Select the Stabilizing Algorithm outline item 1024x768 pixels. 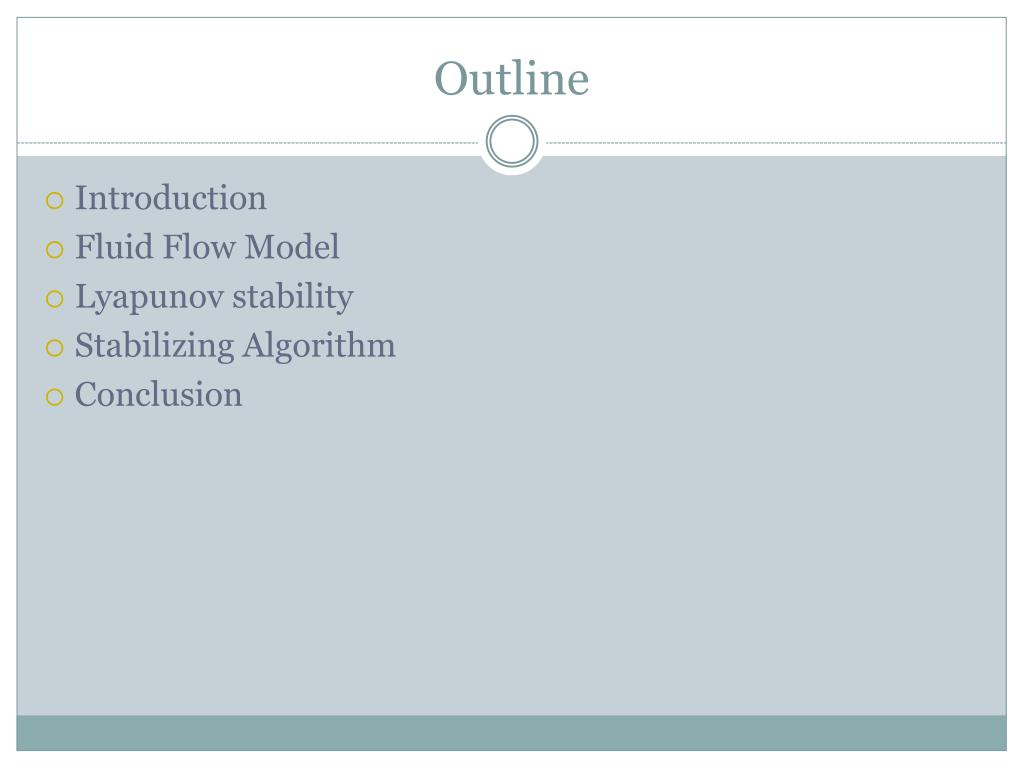pos(235,346)
